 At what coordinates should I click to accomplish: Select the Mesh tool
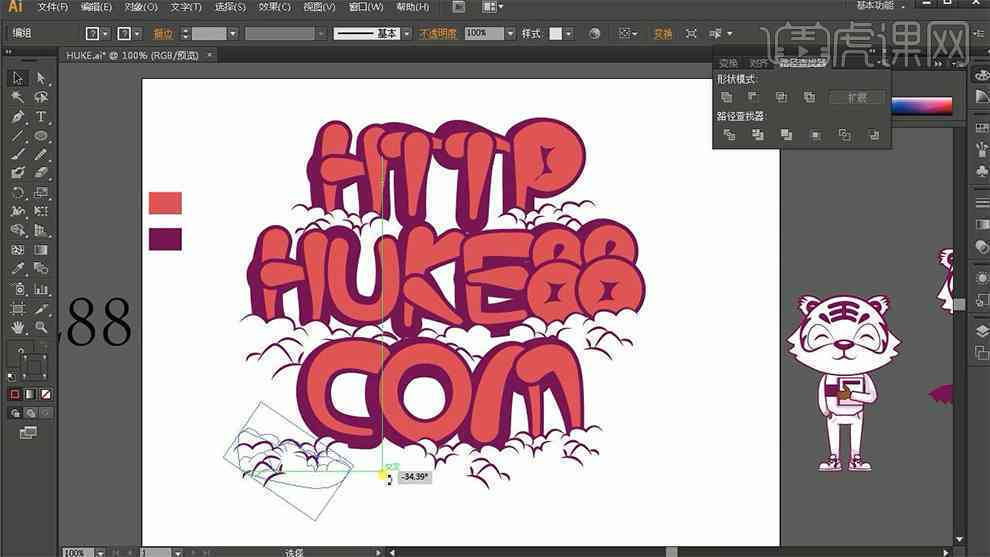click(x=18, y=250)
